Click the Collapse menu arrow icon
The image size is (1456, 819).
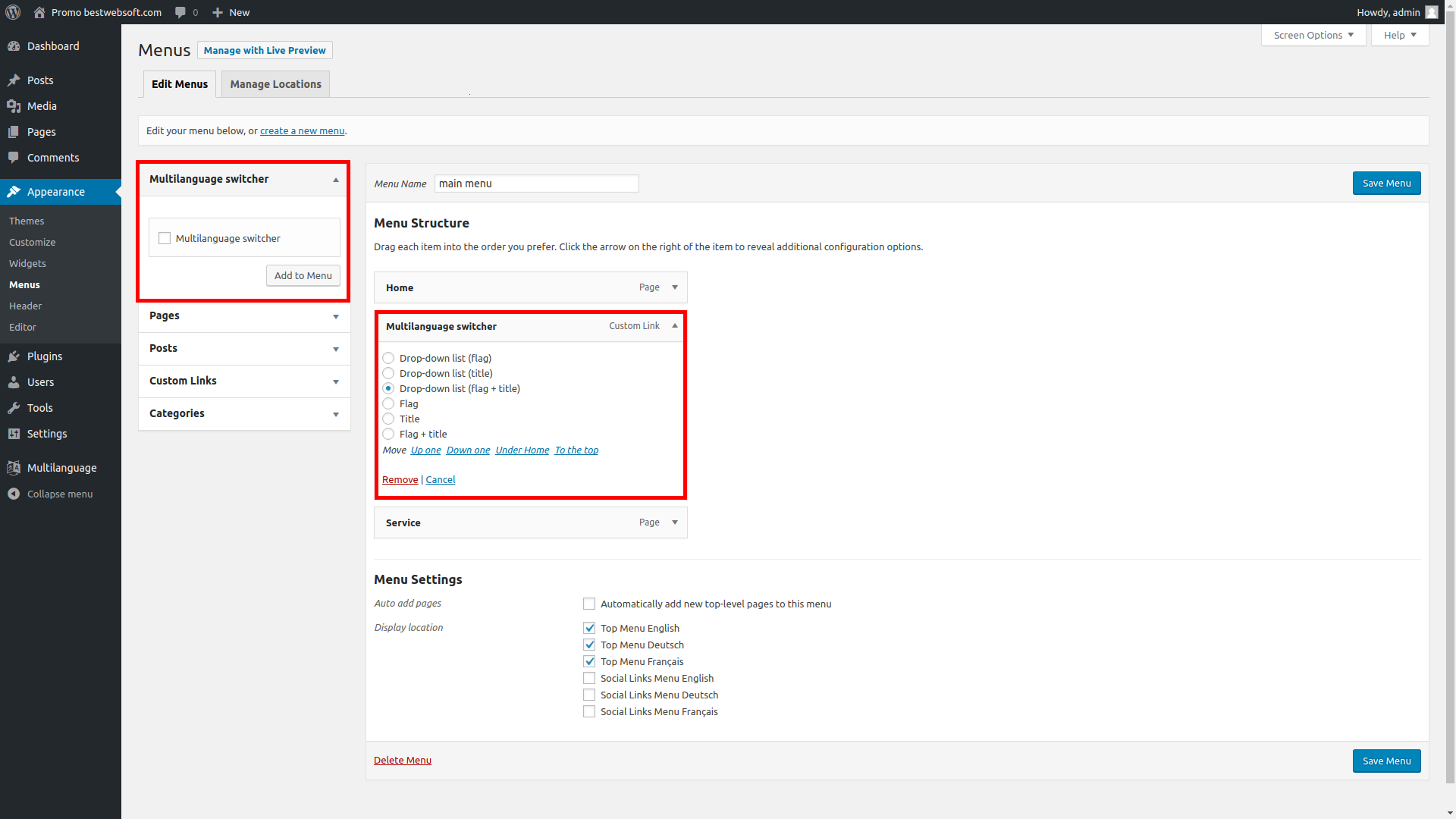[14, 494]
